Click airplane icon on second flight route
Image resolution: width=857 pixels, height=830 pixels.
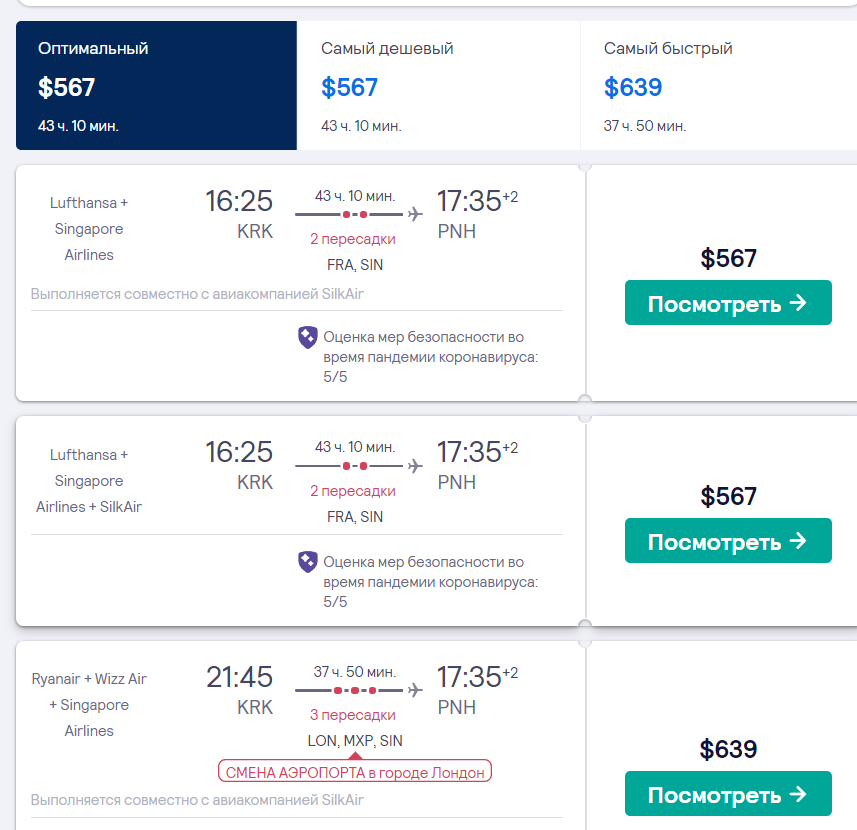(415, 466)
